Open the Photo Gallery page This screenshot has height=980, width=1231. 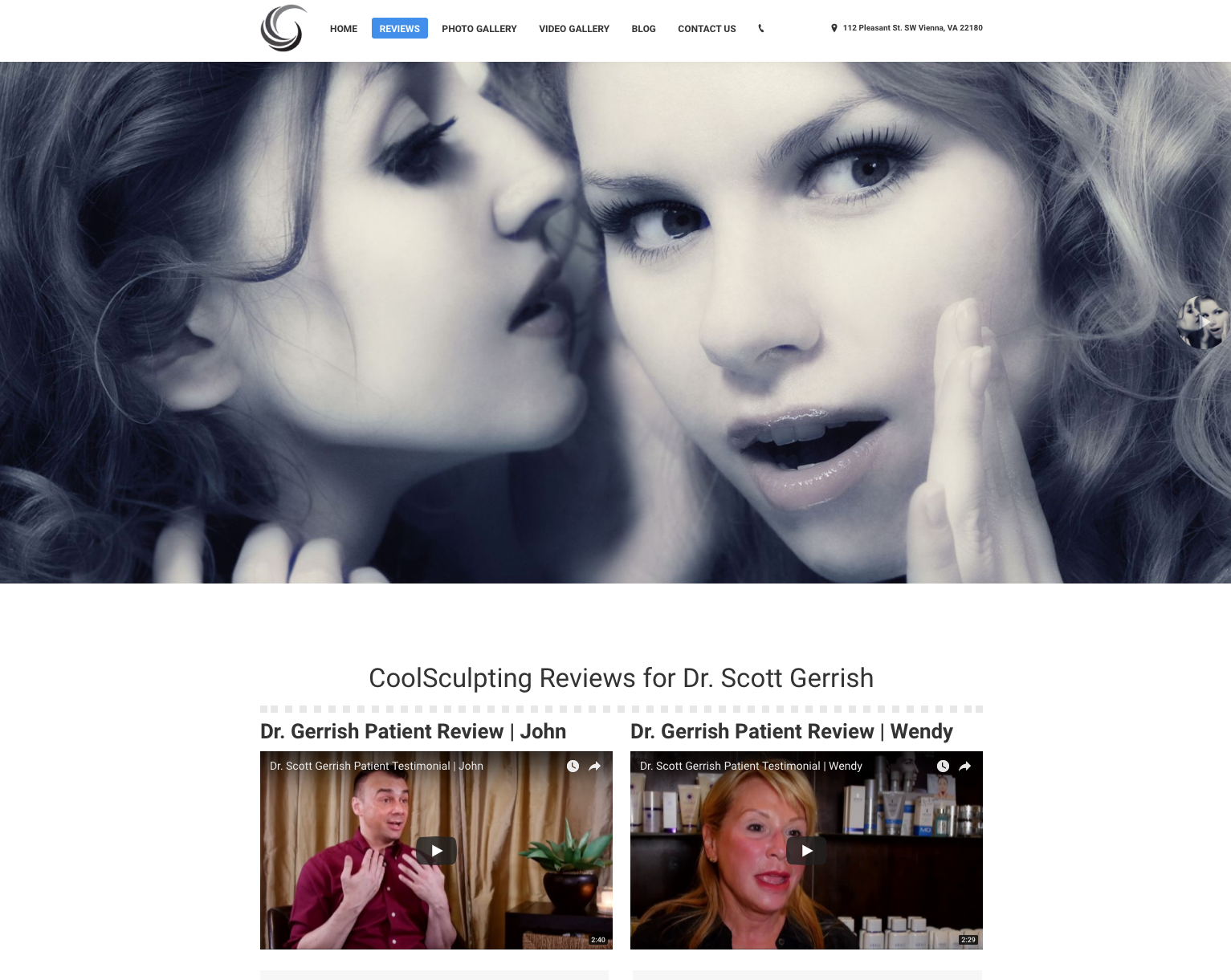click(479, 29)
